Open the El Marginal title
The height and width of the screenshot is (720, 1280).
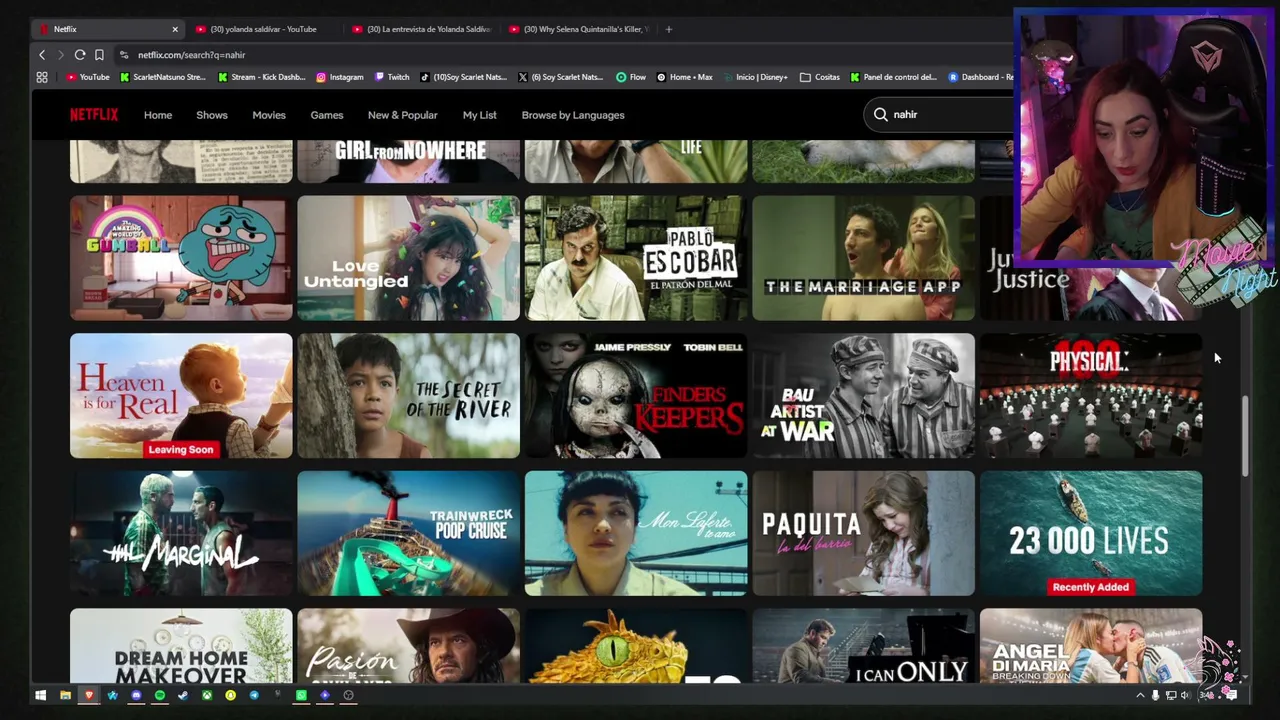pos(181,534)
